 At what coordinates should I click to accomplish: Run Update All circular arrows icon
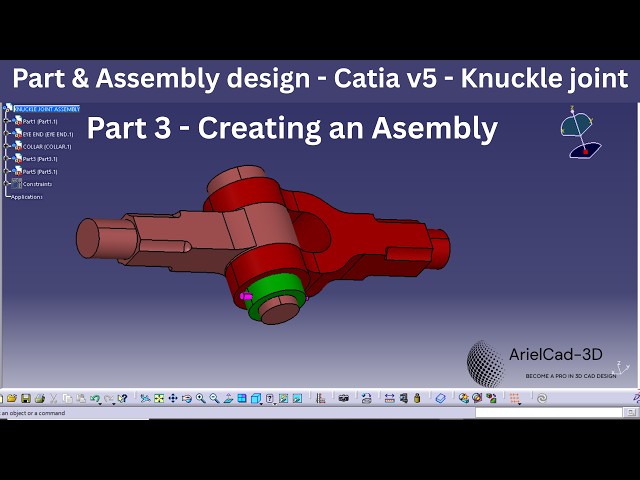pyautogui.click(x=367, y=398)
